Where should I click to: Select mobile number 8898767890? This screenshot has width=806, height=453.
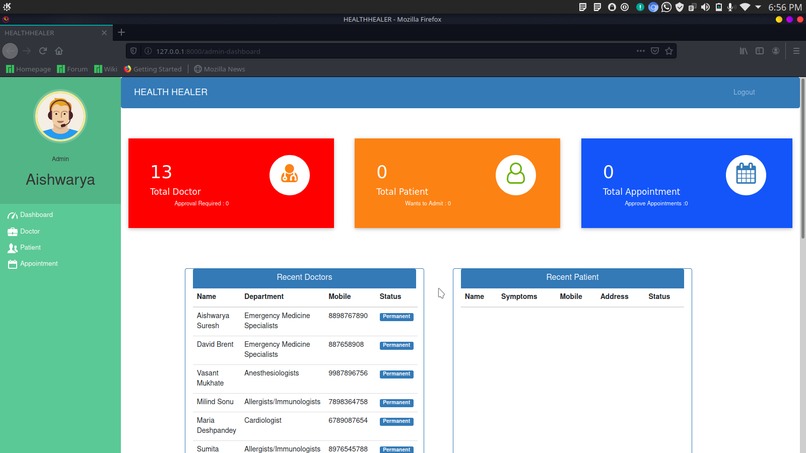point(348,316)
